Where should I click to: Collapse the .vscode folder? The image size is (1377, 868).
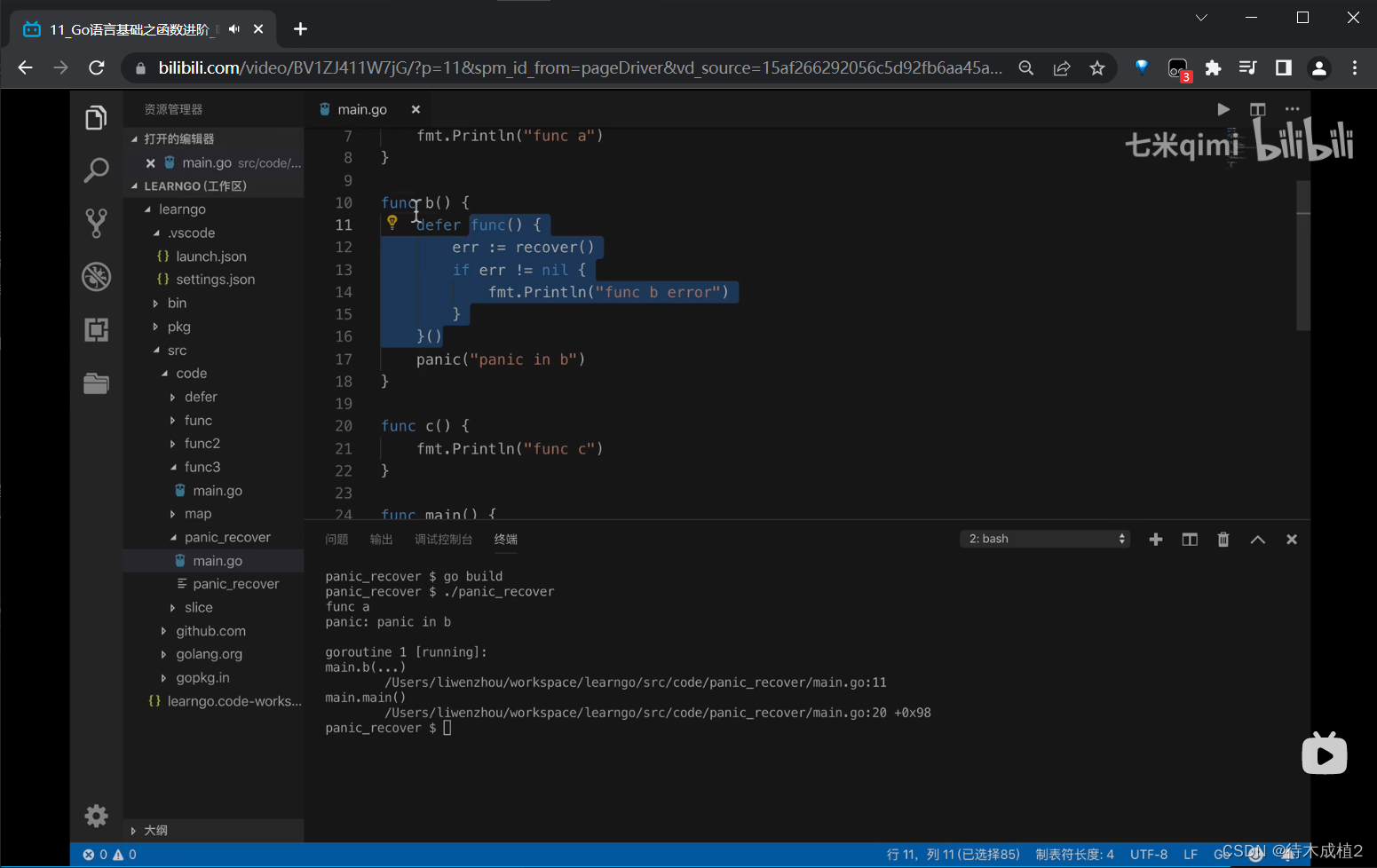157,233
